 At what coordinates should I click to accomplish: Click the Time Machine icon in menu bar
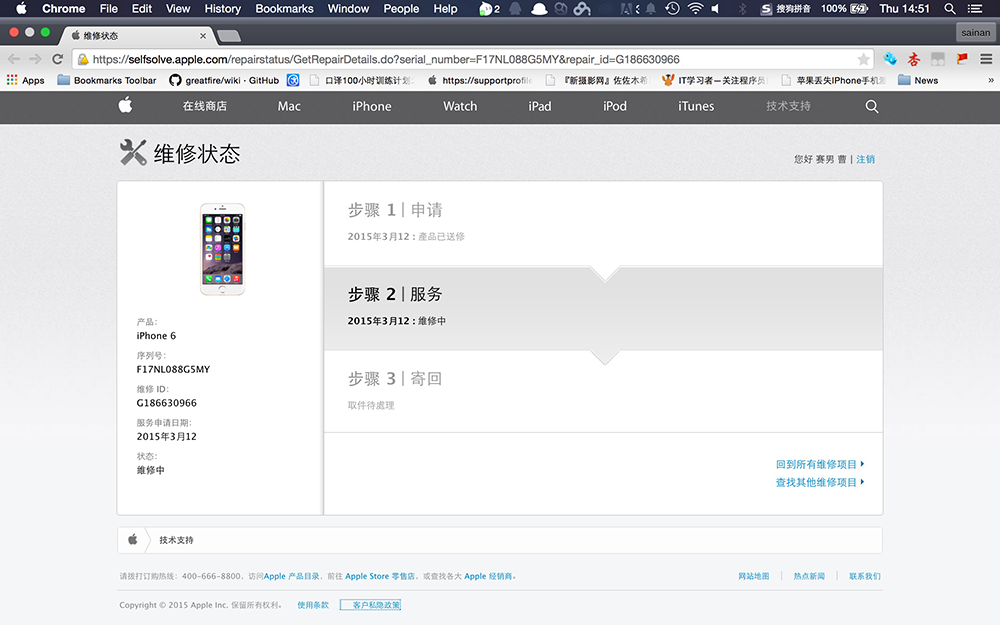click(672, 8)
